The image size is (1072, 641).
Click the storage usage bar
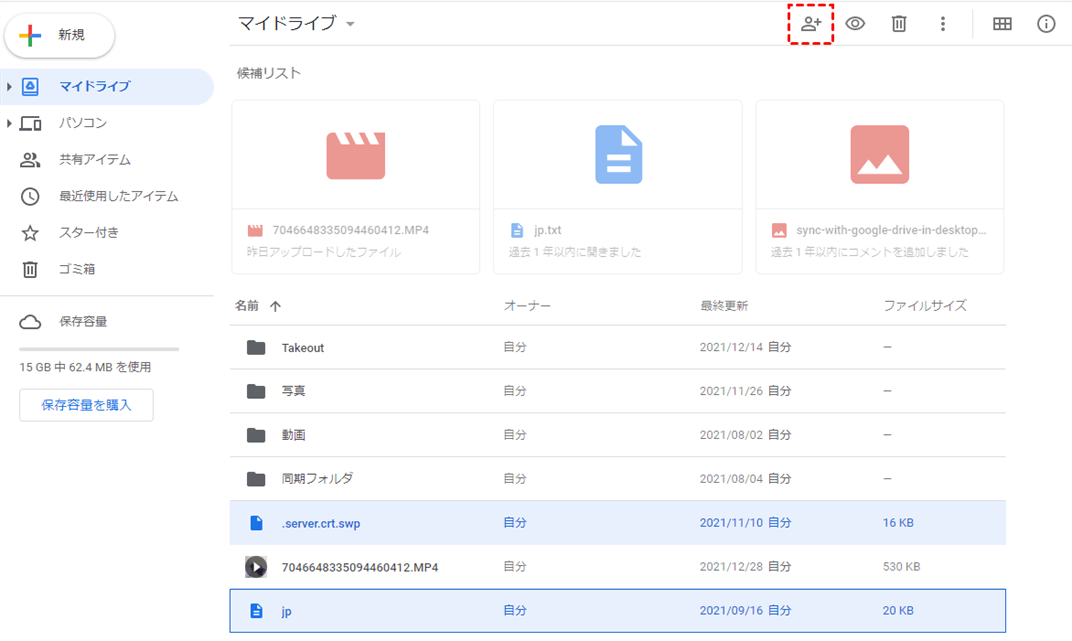pyautogui.click(x=99, y=349)
